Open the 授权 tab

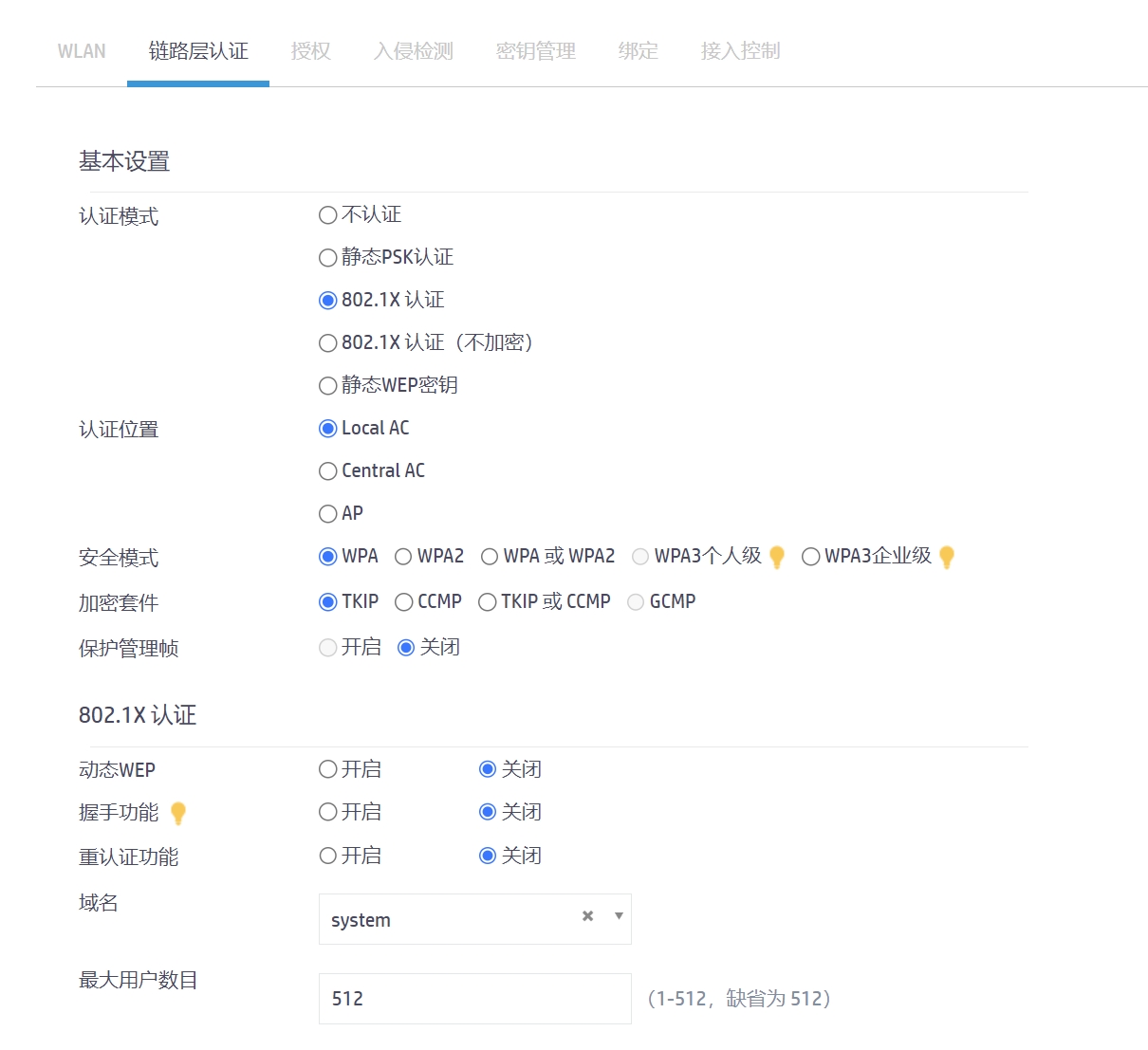[x=311, y=51]
